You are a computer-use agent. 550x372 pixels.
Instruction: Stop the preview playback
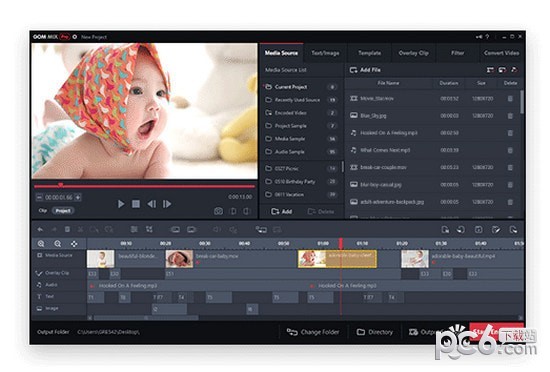136,204
